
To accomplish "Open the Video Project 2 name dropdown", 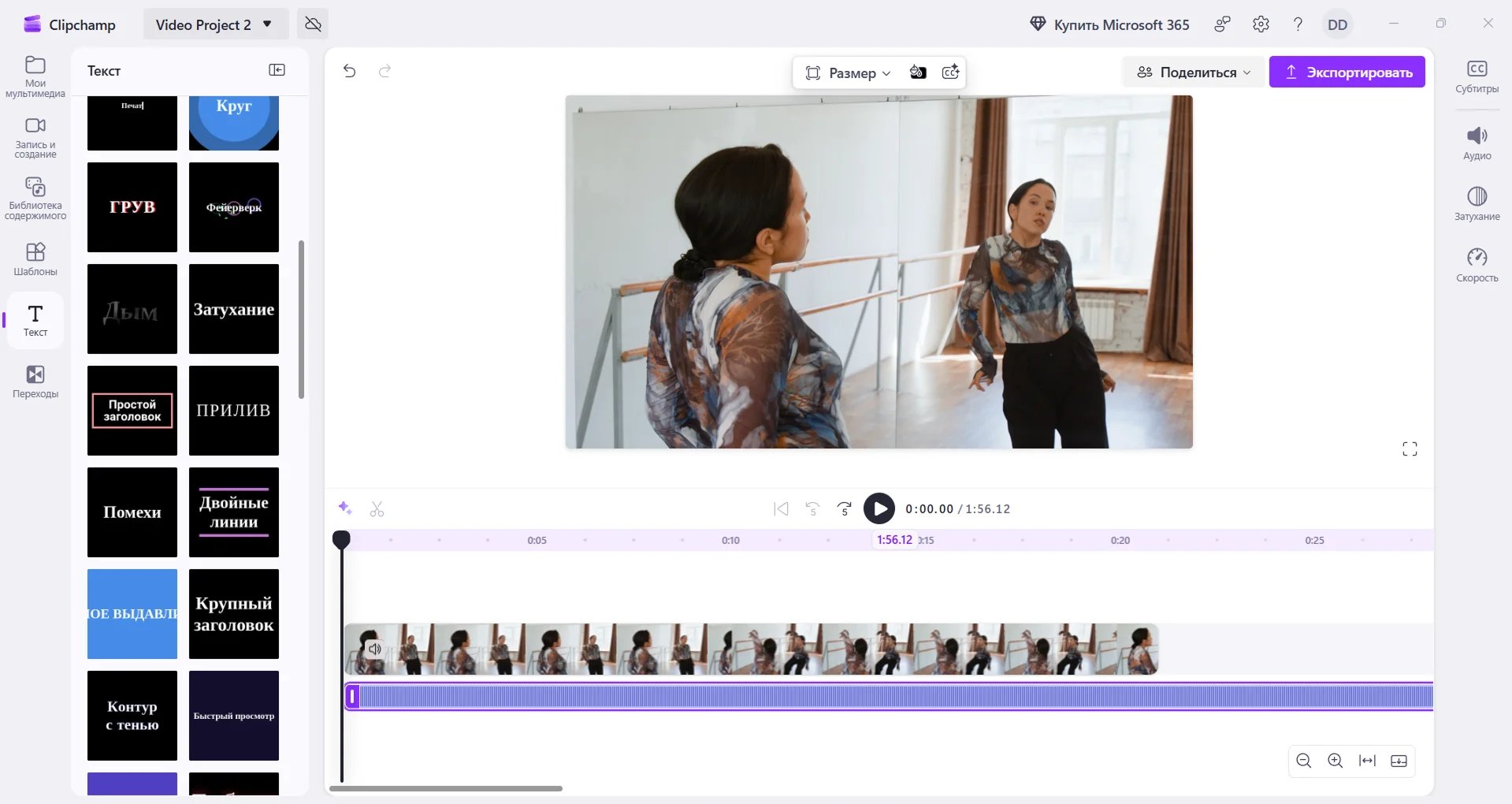I will 215,24.
